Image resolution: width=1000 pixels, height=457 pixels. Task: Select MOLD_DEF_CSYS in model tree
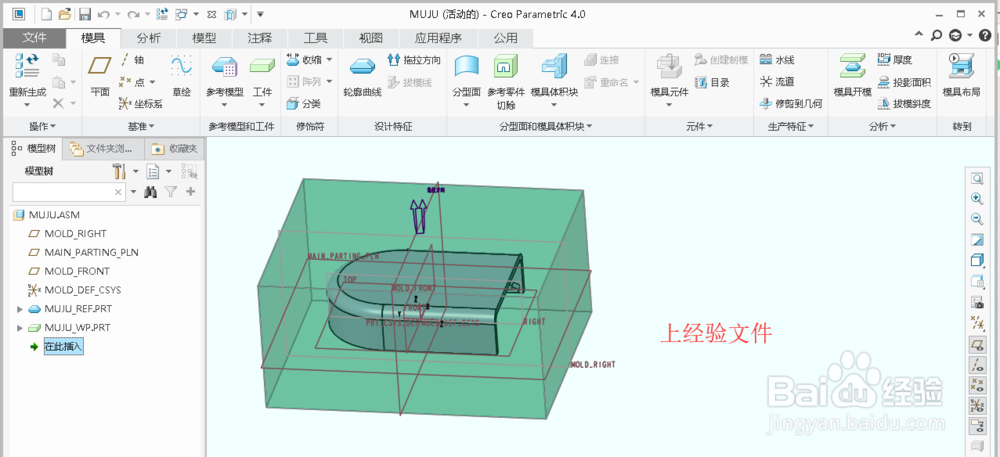click(x=82, y=290)
